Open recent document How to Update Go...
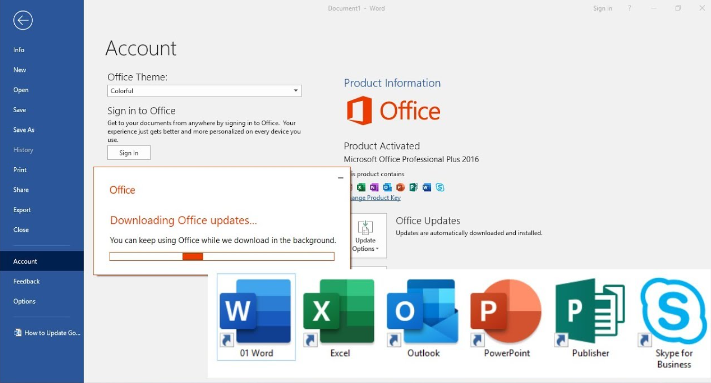Image resolution: width=711 pixels, height=383 pixels. (47, 333)
